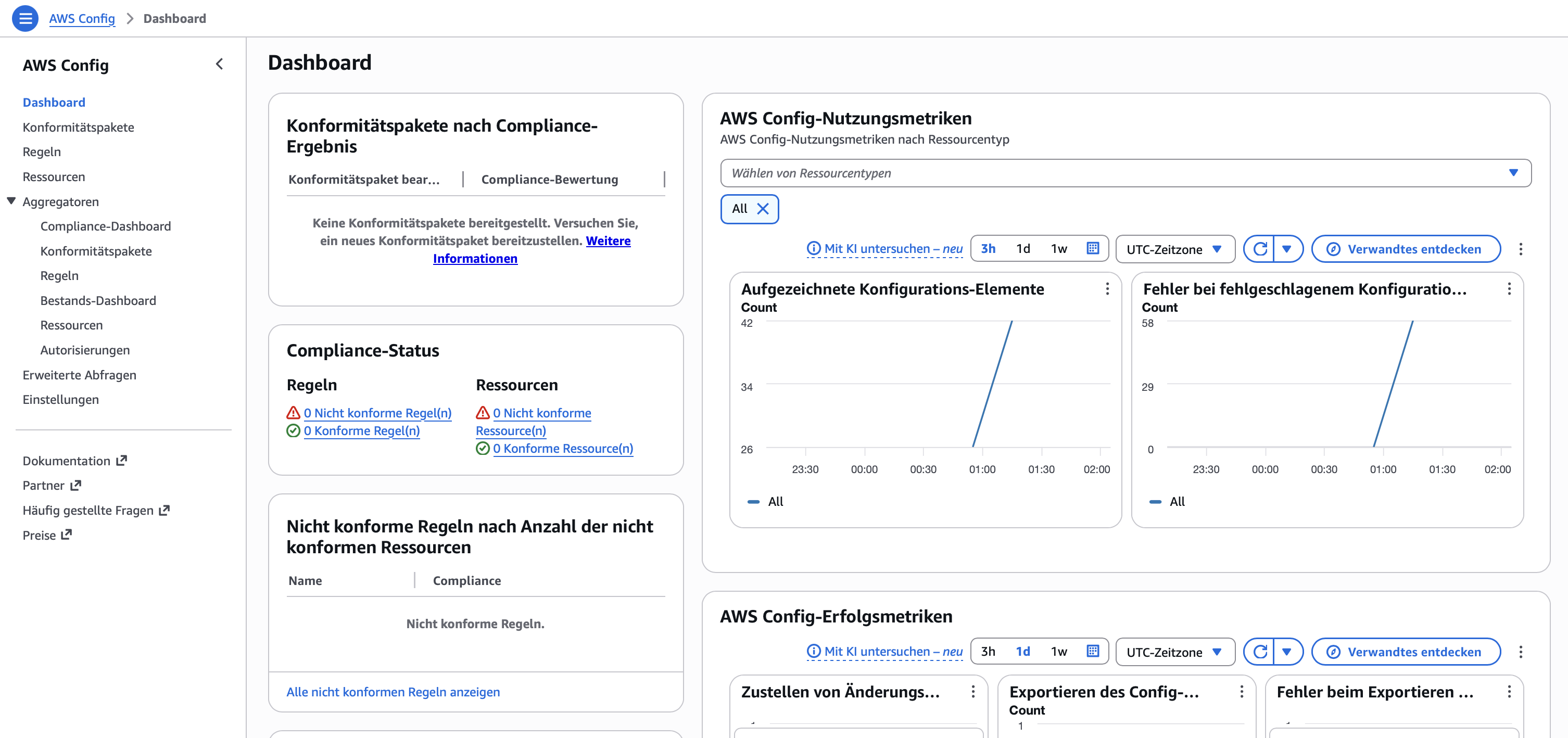The width and height of the screenshot is (1568, 738).
Task: Open options for Fehler bei fehlgeschlagenem Konfiguration chart
Action: (x=1509, y=289)
